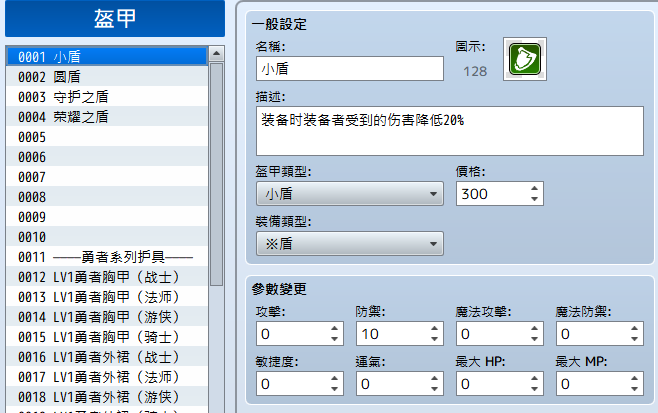The height and width of the screenshot is (413, 658).
Task: Decrease 最大 HP value with down arrow
Action: [534, 389]
